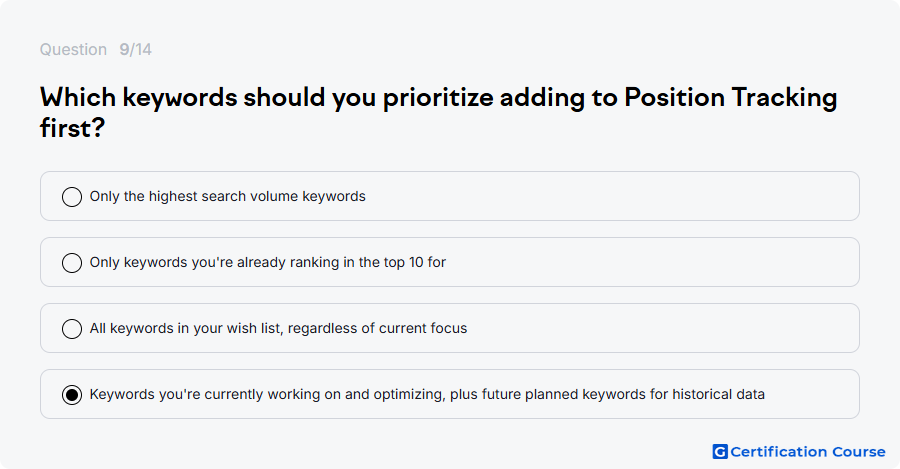Open the Certification Course link text
Screen dimensions: 900x469
[x=808, y=452]
